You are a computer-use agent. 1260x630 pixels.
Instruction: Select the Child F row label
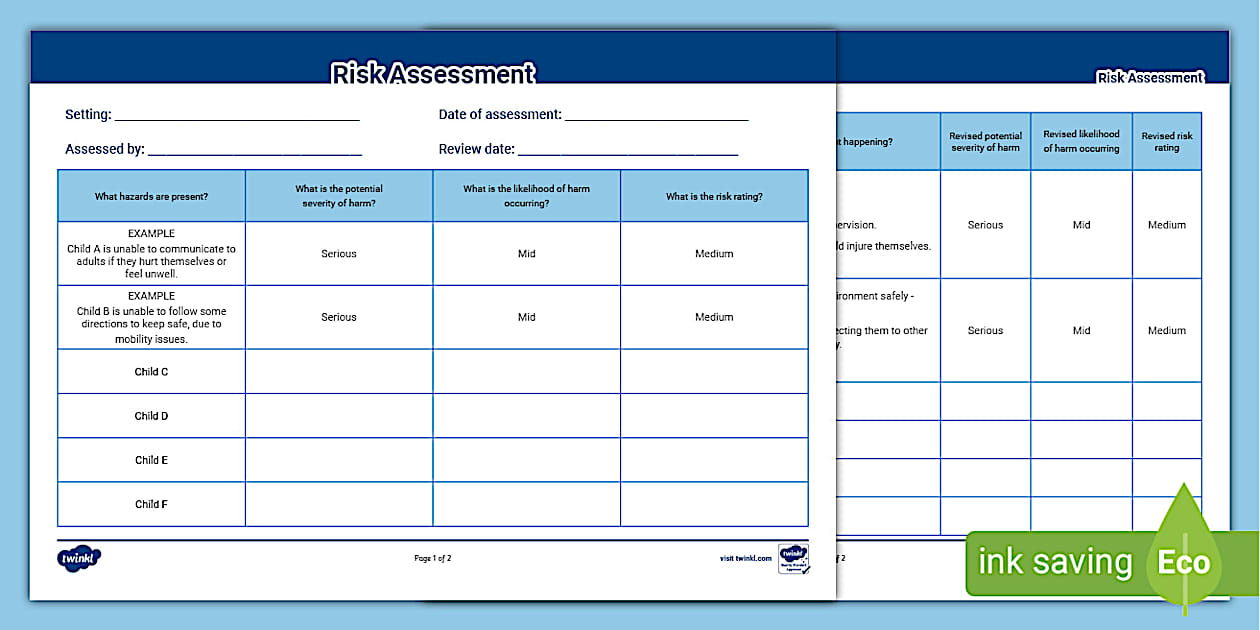pyautogui.click(x=150, y=504)
